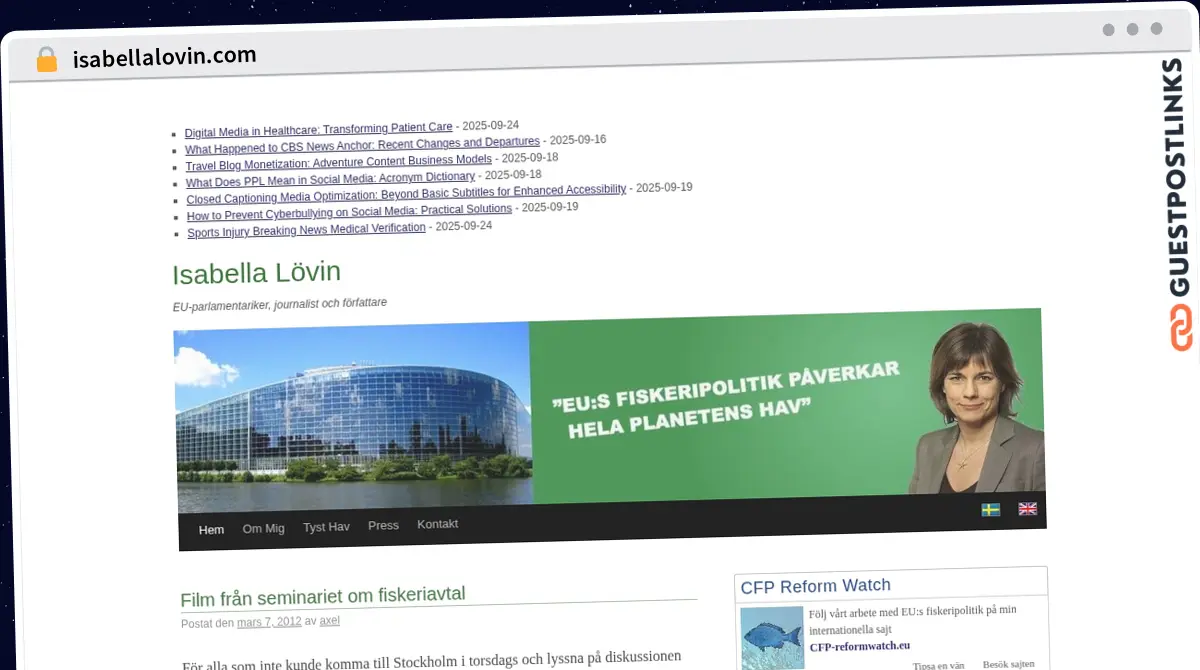Click the padlock icon in the address bar

point(46,59)
